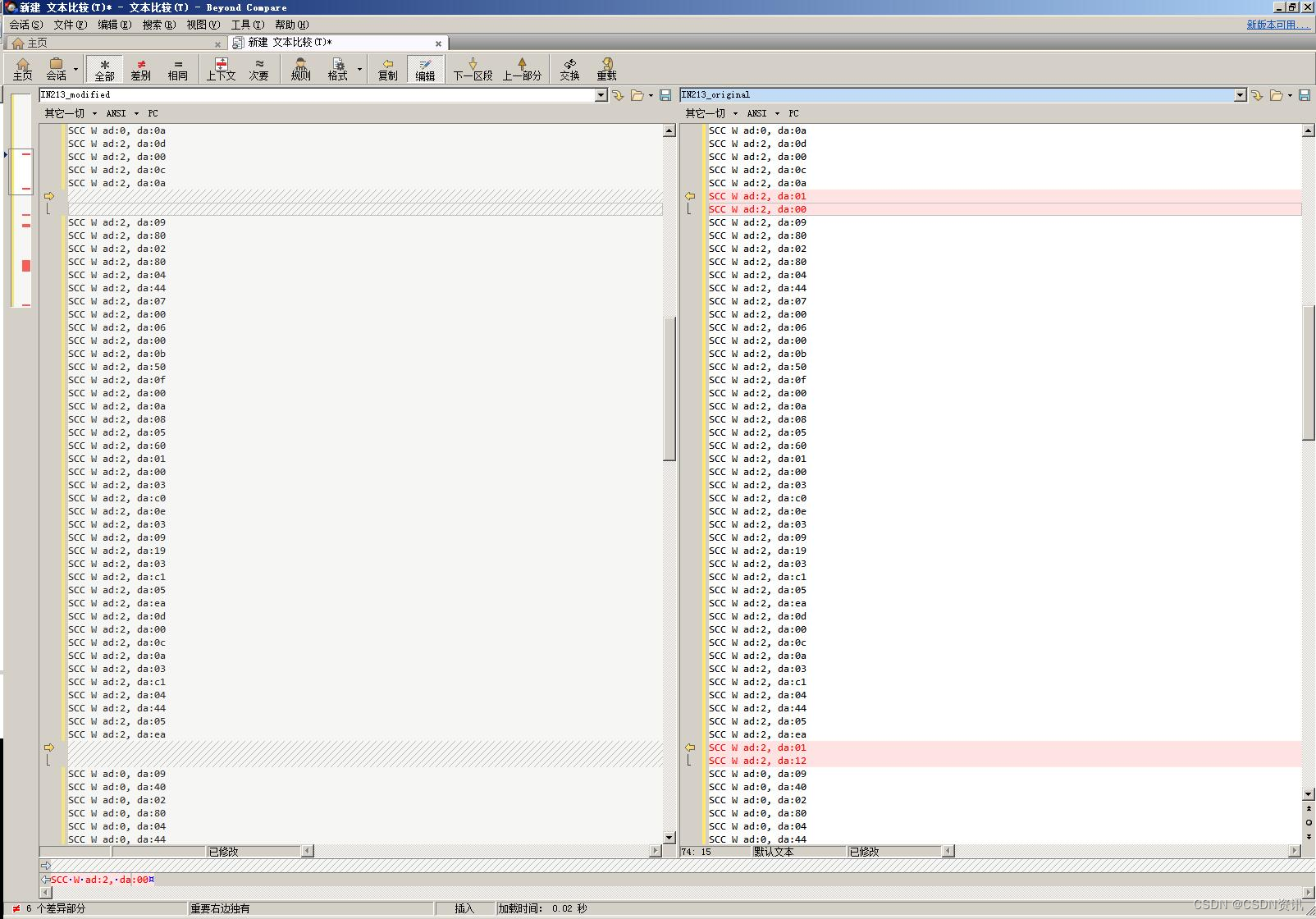The image size is (1316, 919).
Task: Open the 会话 Sessions toolbar button
Action: (56, 69)
